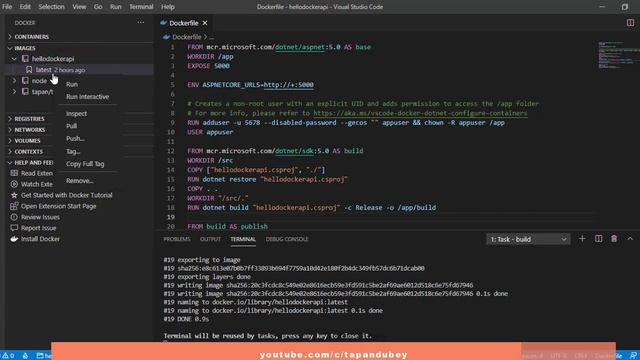Click the warnings count in status bar
This screenshot has width=640, height=360.
(9, 356)
